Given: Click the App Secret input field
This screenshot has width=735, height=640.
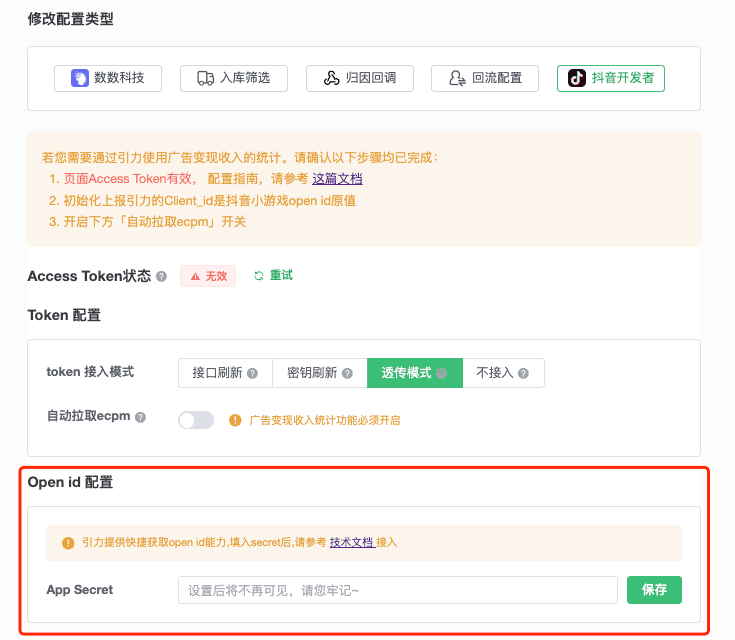Looking at the screenshot, I should tap(398, 590).
